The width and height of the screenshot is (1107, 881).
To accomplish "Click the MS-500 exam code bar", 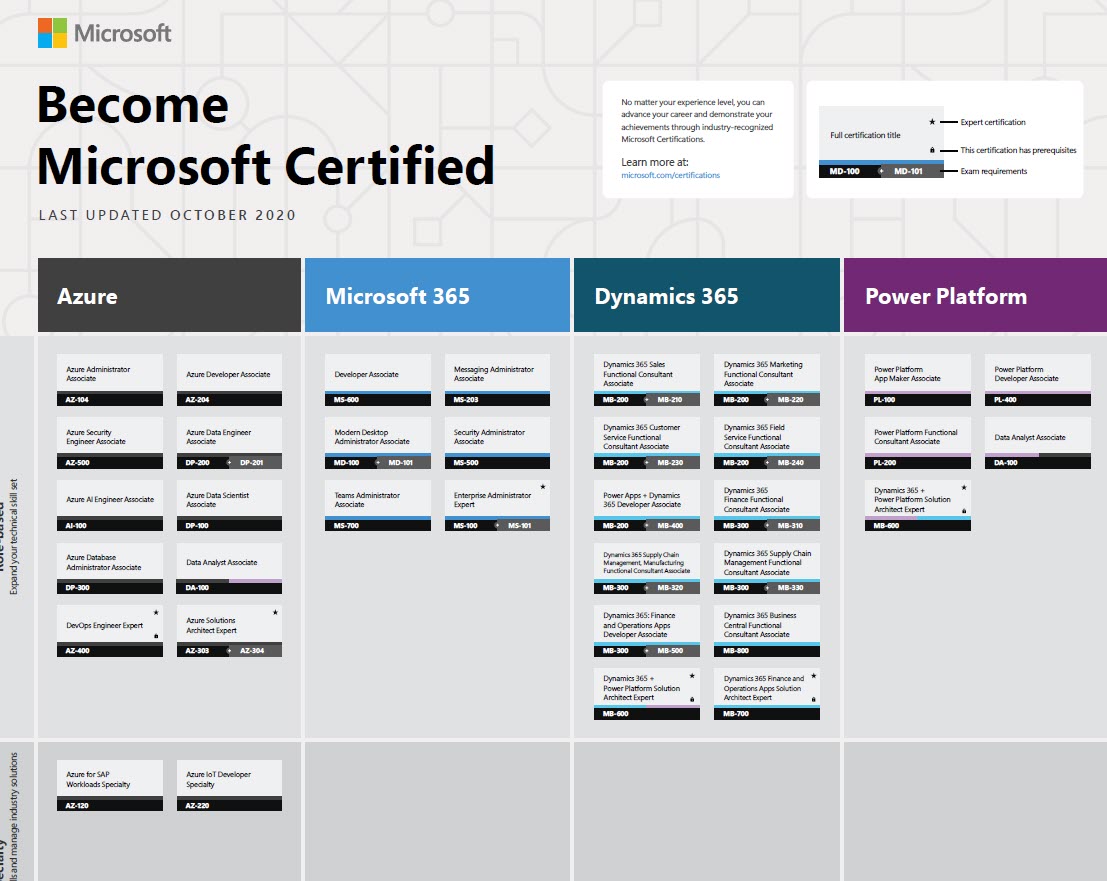I will 497,463.
